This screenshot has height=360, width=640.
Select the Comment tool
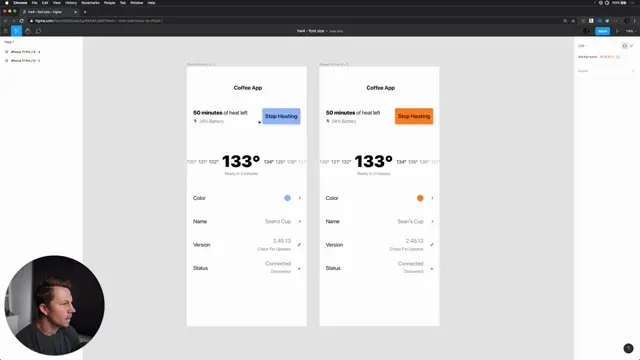(38, 31)
